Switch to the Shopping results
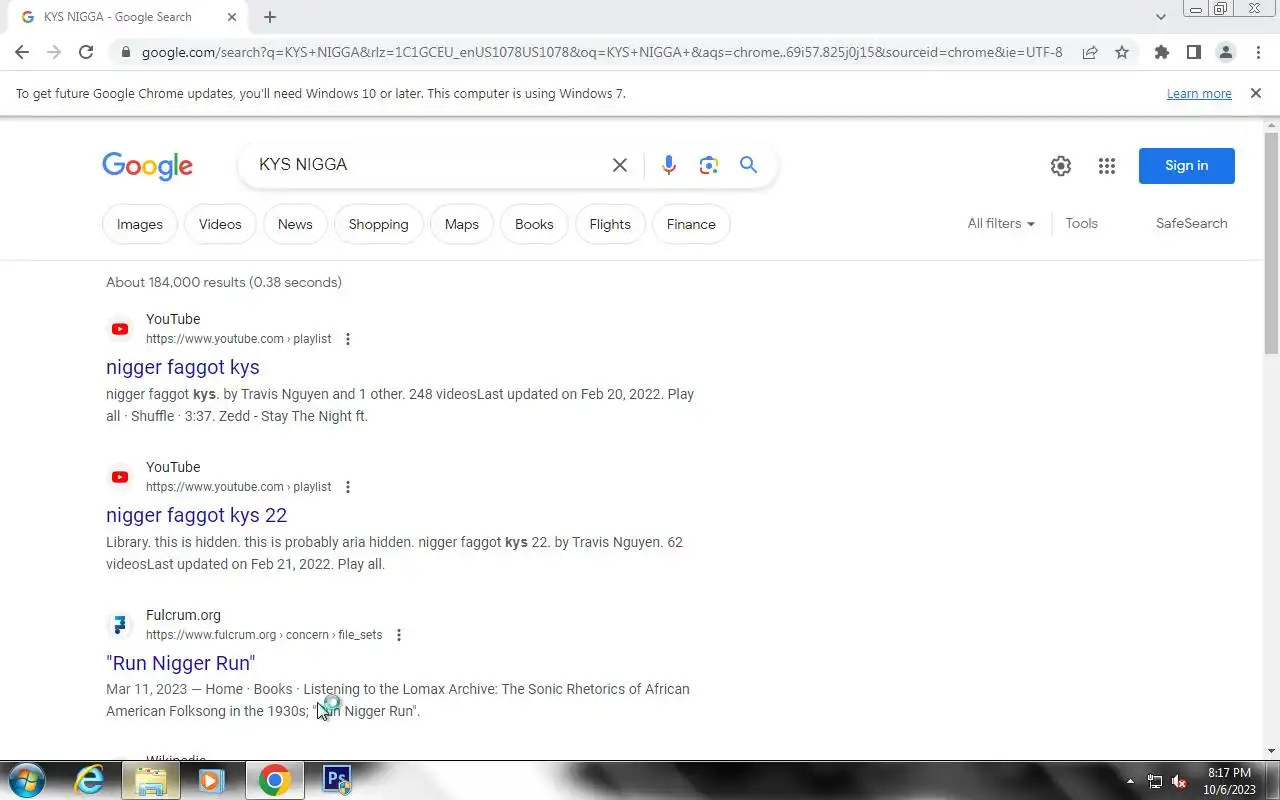Viewport: 1280px width, 800px height. [x=378, y=224]
